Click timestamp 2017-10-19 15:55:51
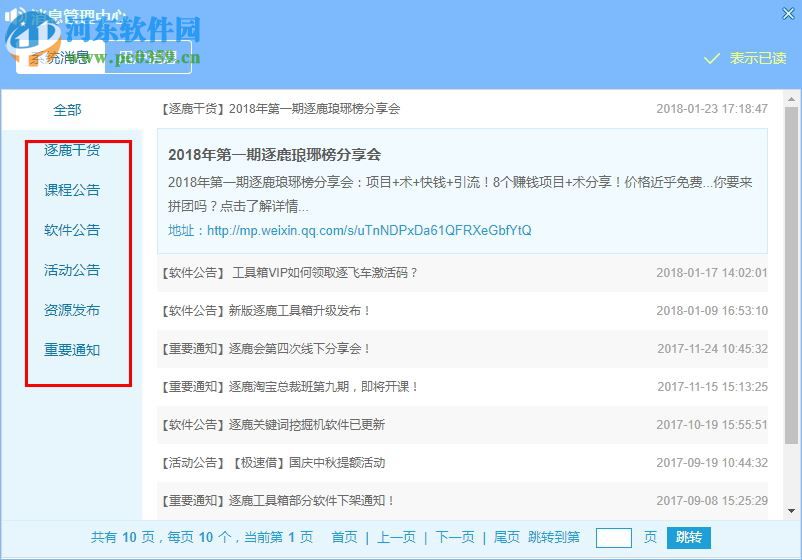Screen dimensions: 802x560 coord(712,424)
